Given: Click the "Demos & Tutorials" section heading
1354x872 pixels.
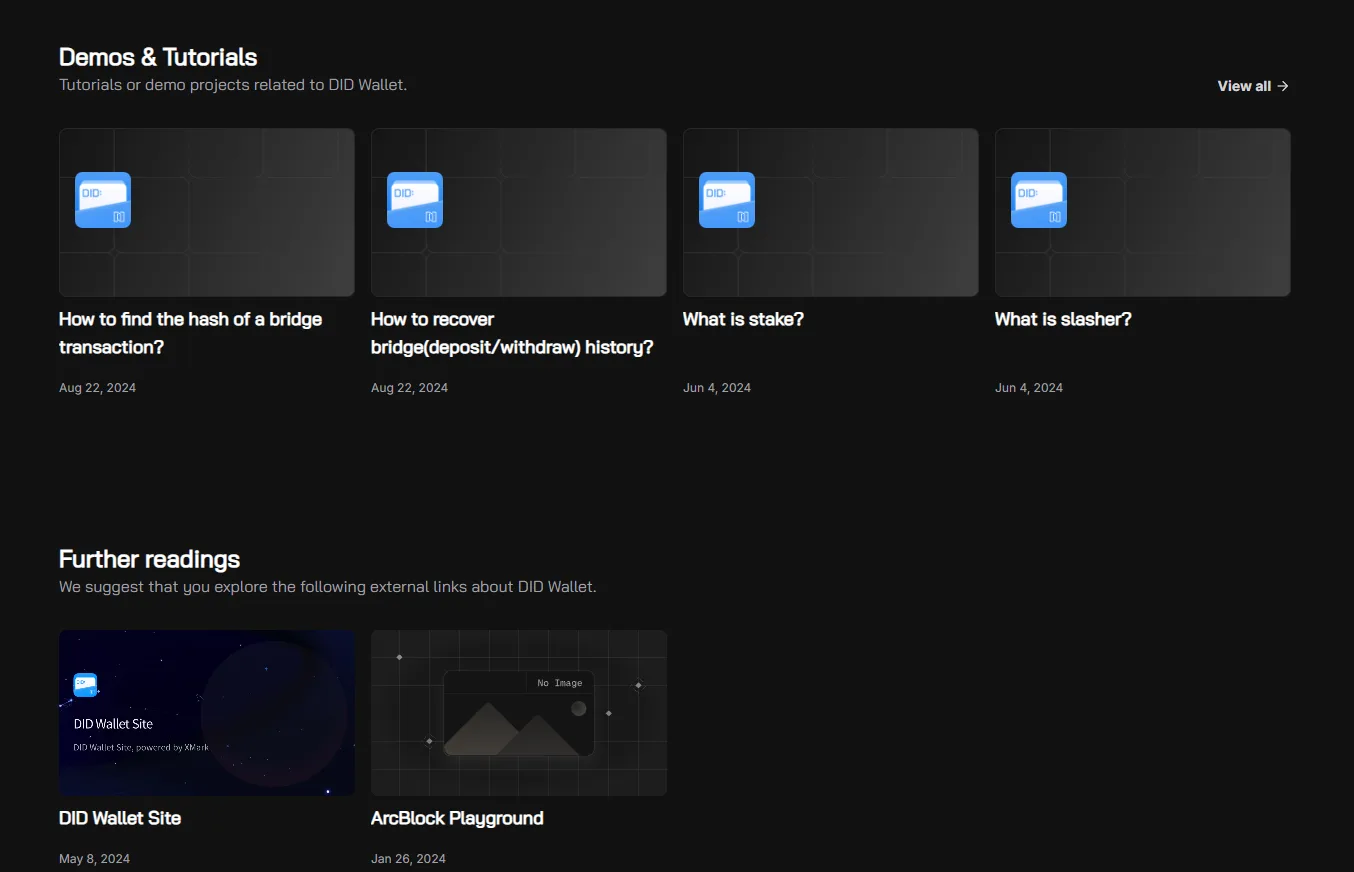Looking at the screenshot, I should point(158,57).
